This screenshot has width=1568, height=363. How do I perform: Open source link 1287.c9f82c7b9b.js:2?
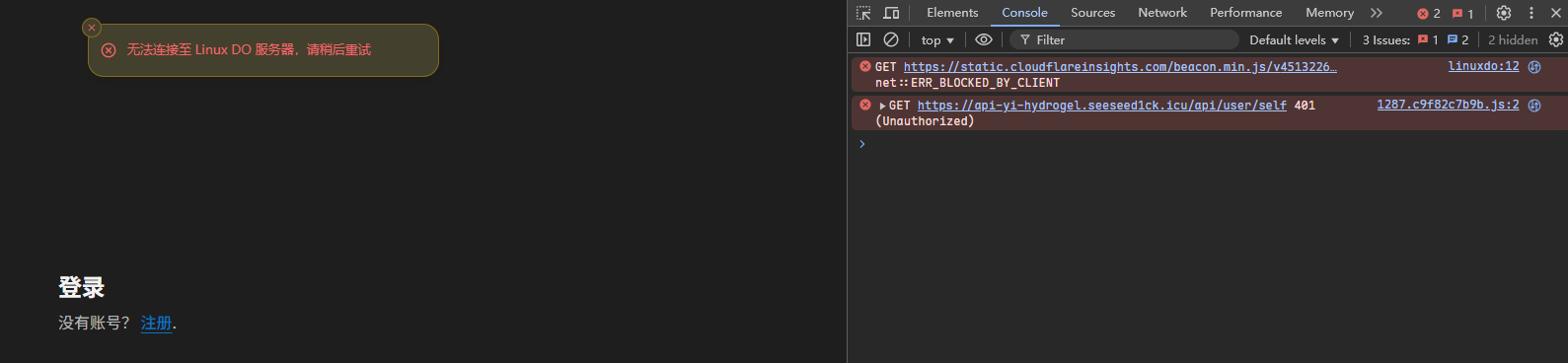click(1448, 105)
